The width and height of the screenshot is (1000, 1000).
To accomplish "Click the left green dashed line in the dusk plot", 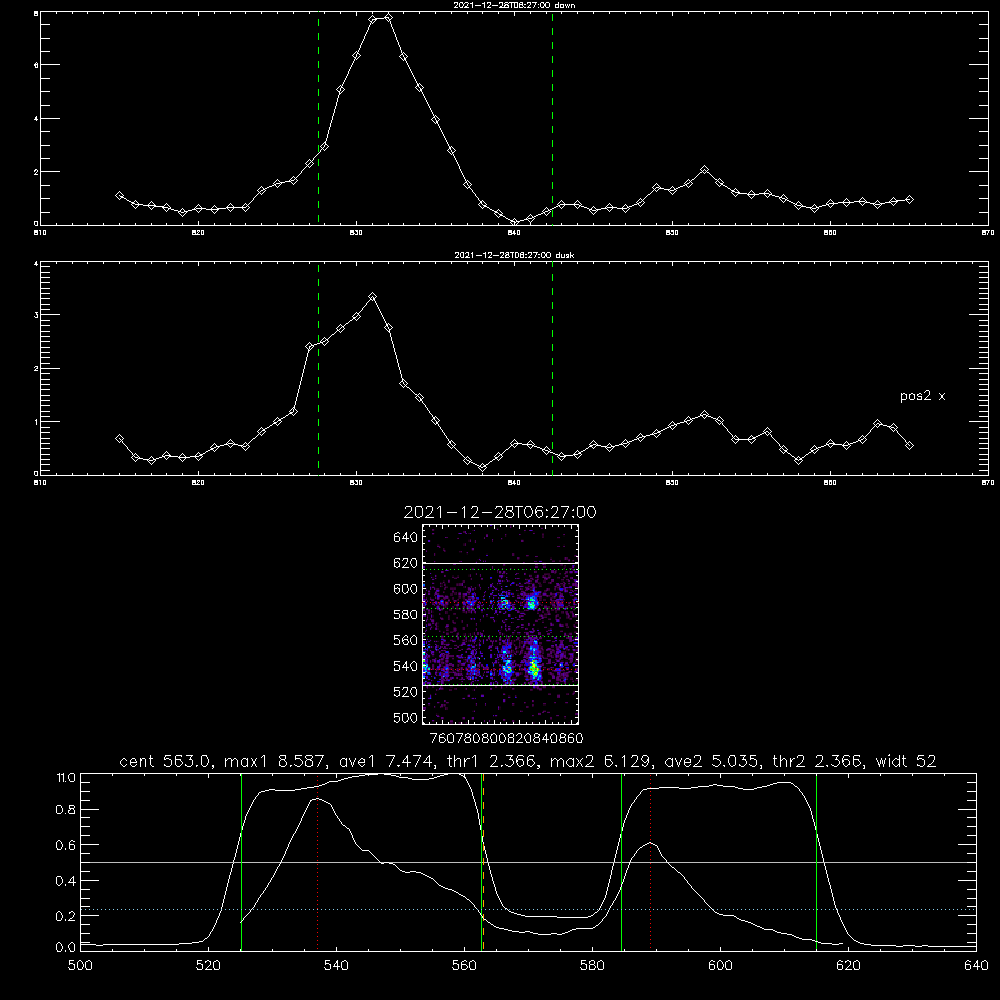I will pos(318,368).
